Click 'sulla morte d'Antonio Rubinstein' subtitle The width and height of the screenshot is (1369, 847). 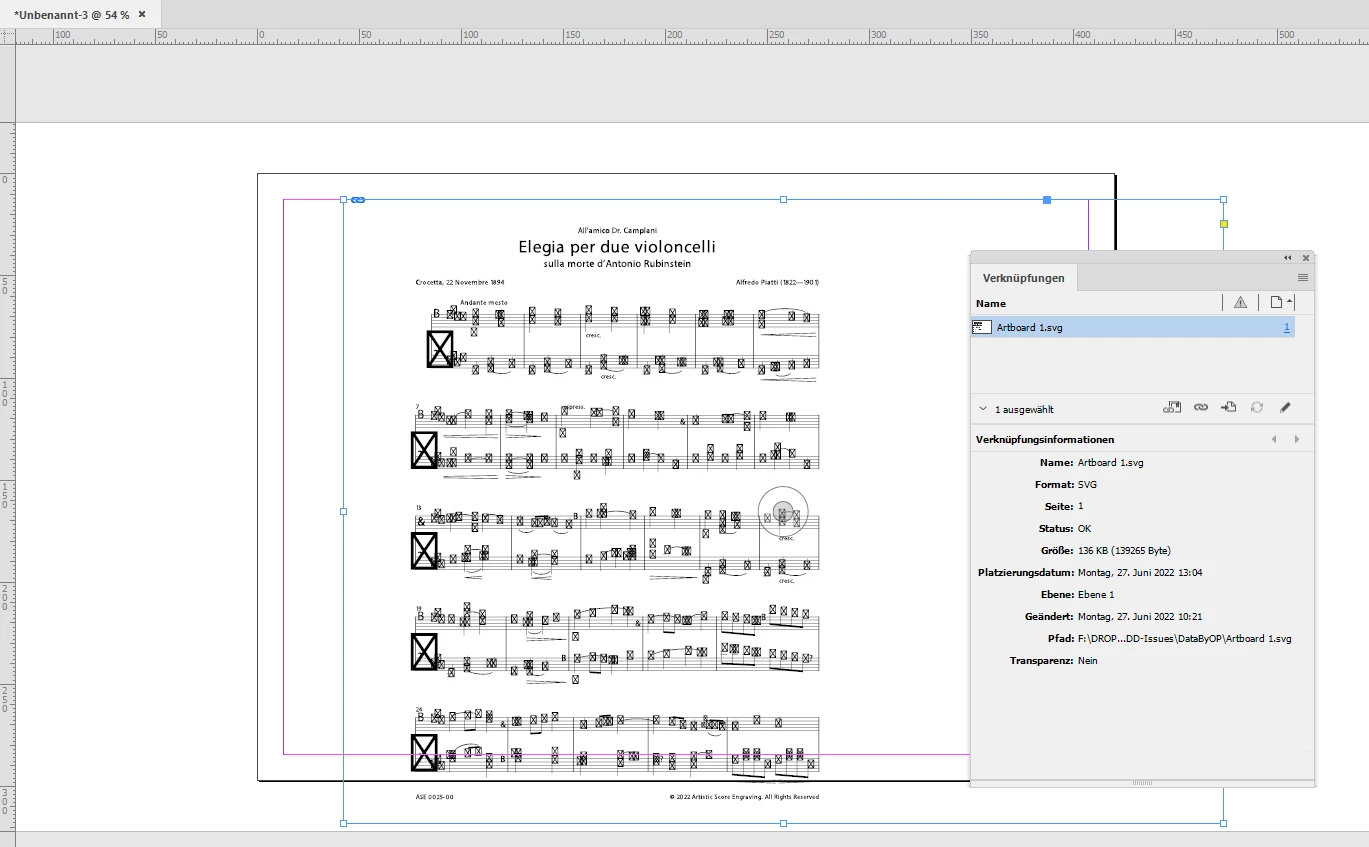coord(617,264)
